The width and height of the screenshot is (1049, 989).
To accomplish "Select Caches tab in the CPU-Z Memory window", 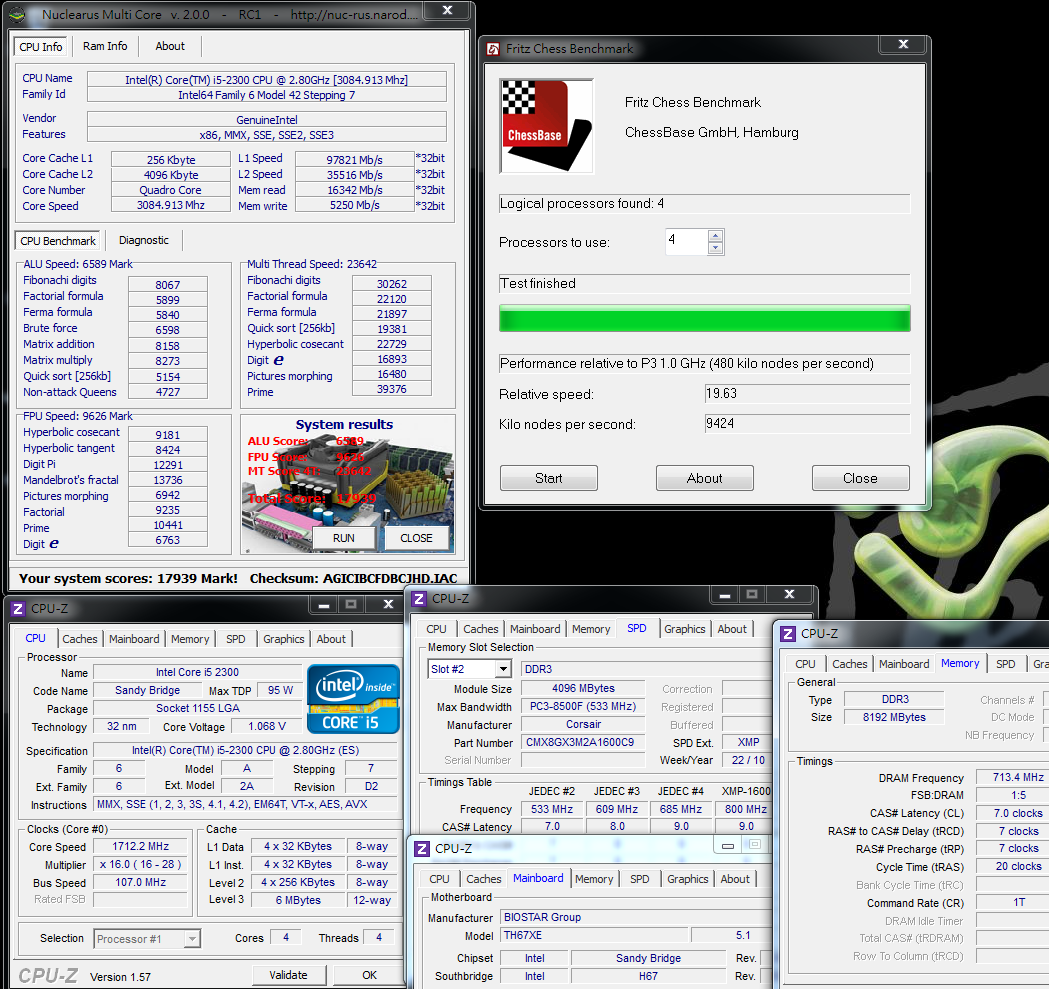I will click(x=850, y=664).
